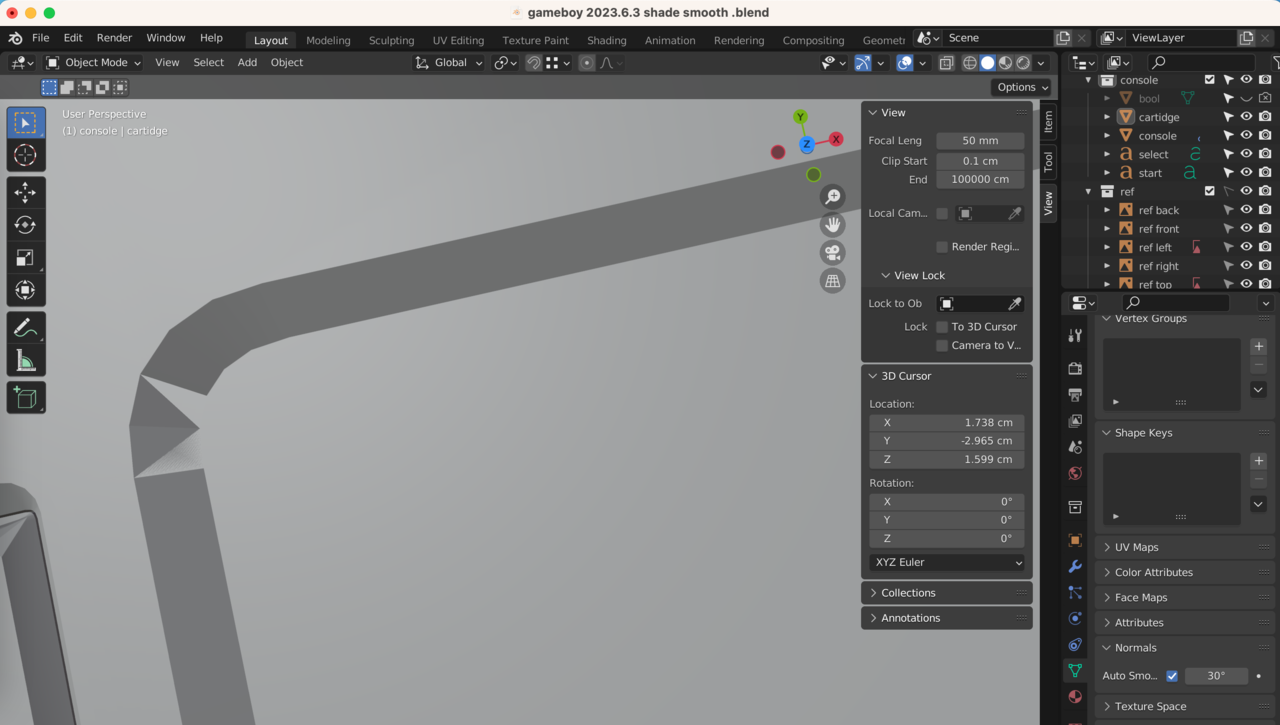The image size is (1280, 725).
Task: Switch to orthographic view grid icon
Action: pos(832,281)
